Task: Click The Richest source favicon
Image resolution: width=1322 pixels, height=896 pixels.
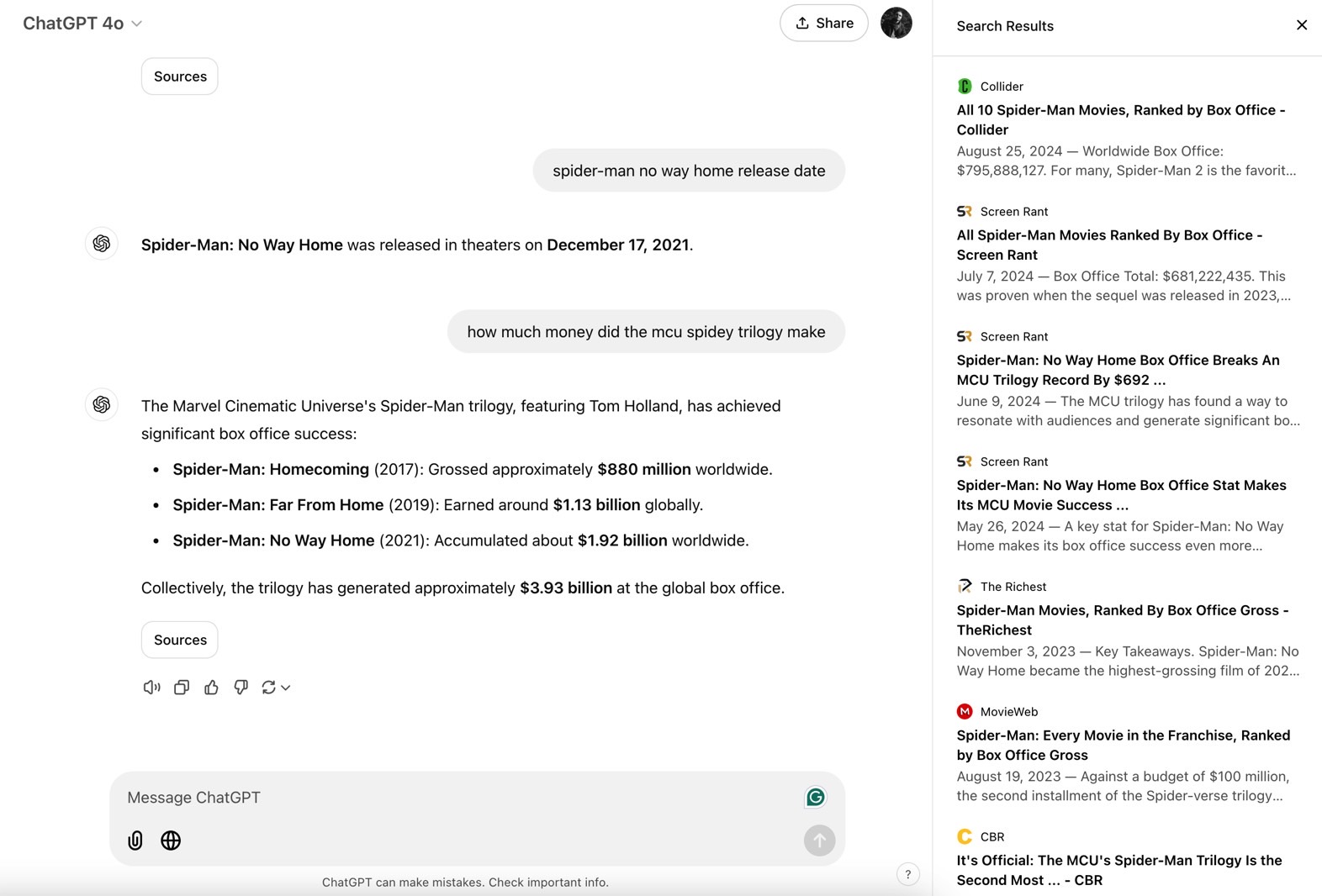Action: point(965,587)
